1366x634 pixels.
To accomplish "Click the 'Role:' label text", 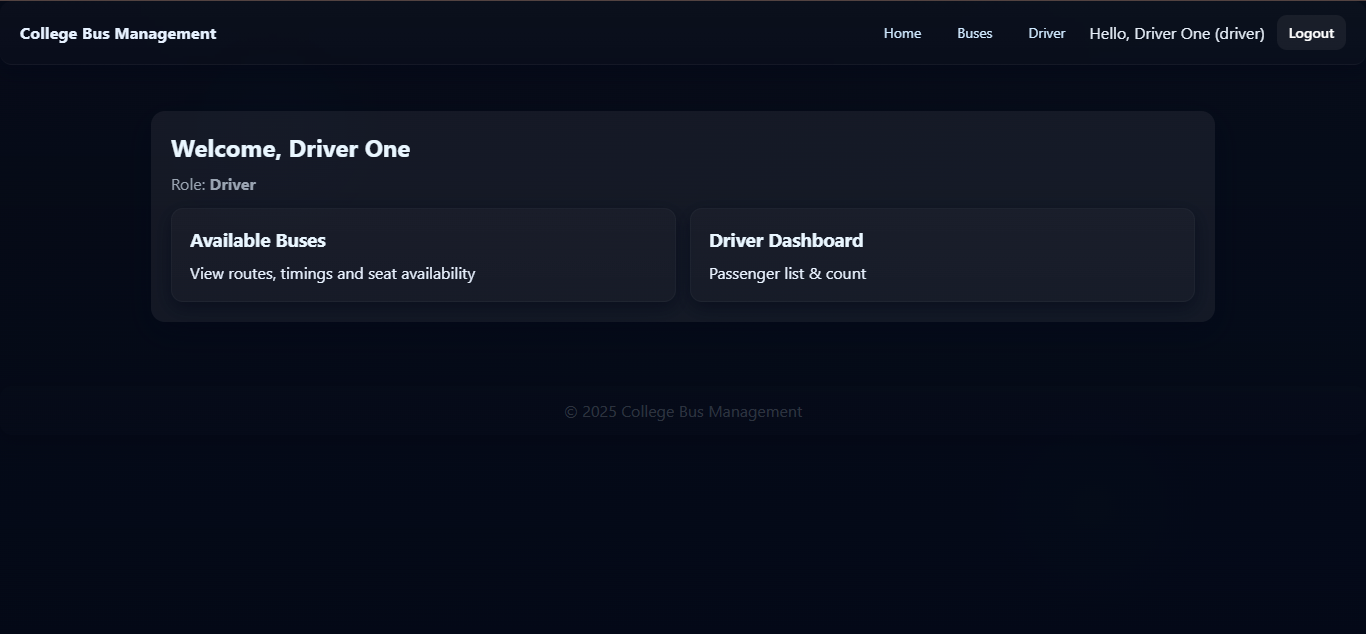I will (188, 185).
